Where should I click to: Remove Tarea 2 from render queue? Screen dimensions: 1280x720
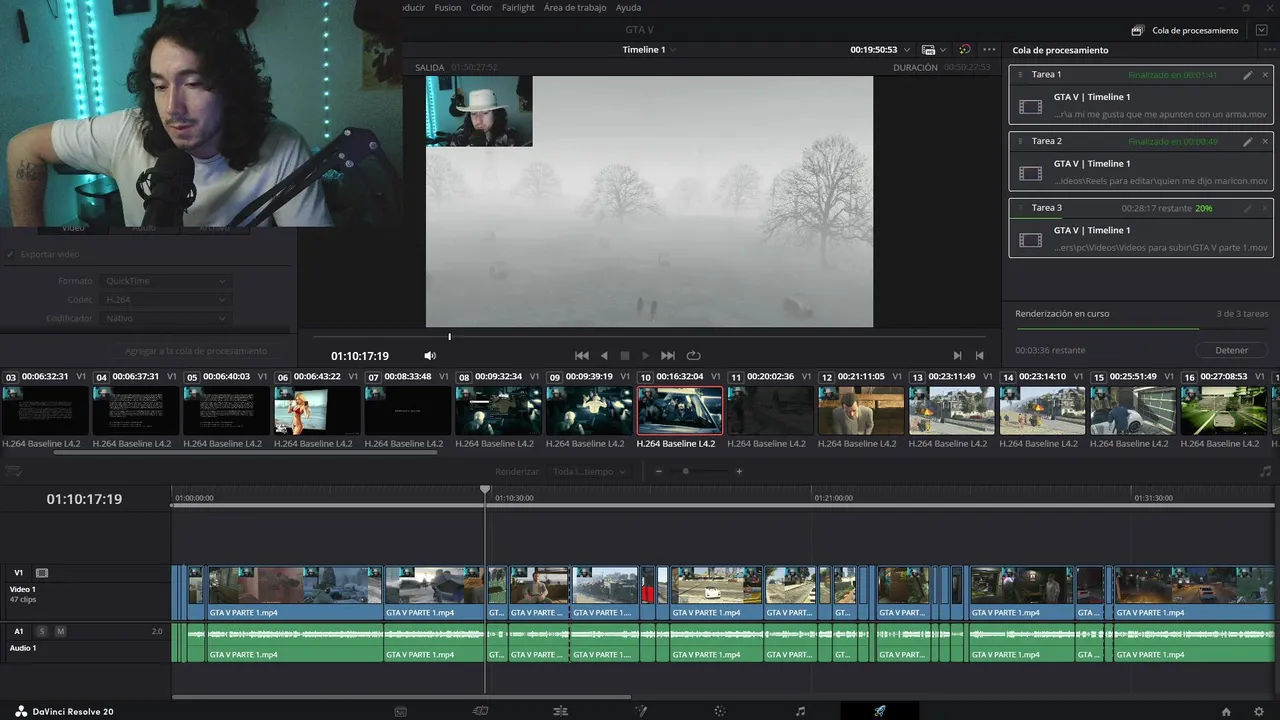[1265, 142]
